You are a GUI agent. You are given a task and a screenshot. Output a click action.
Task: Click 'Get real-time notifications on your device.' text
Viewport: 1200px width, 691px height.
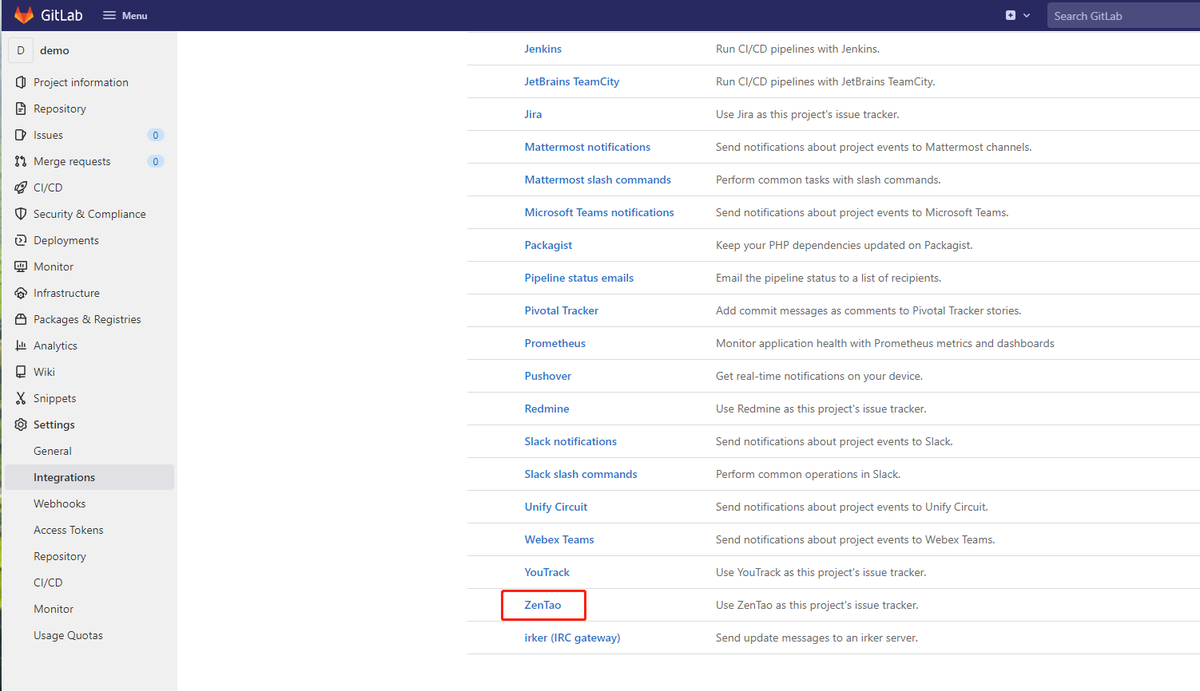coord(819,376)
